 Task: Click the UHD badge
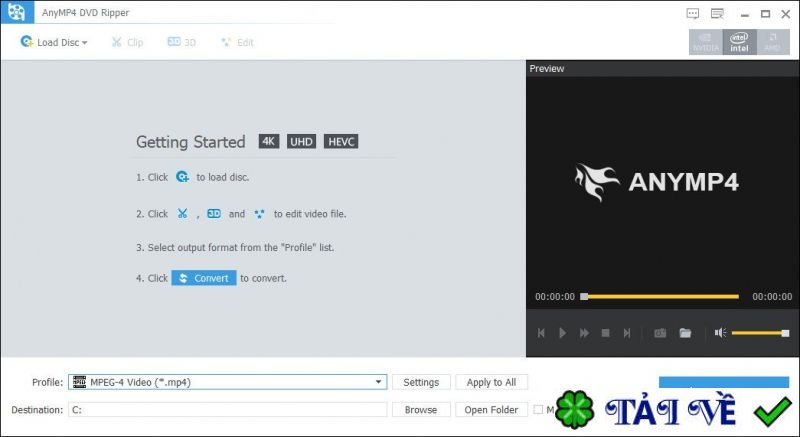pyautogui.click(x=302, y=141)
